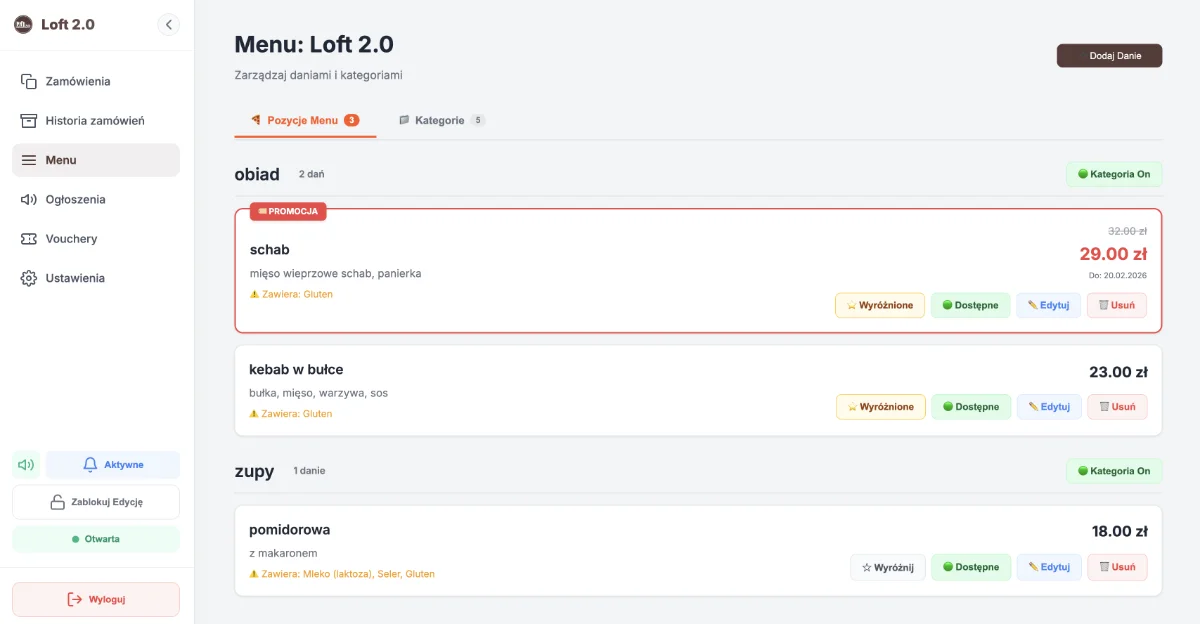Click the Menu hamburger icon in sidebar
This screenshot has height=624, width=1200.
27,160
